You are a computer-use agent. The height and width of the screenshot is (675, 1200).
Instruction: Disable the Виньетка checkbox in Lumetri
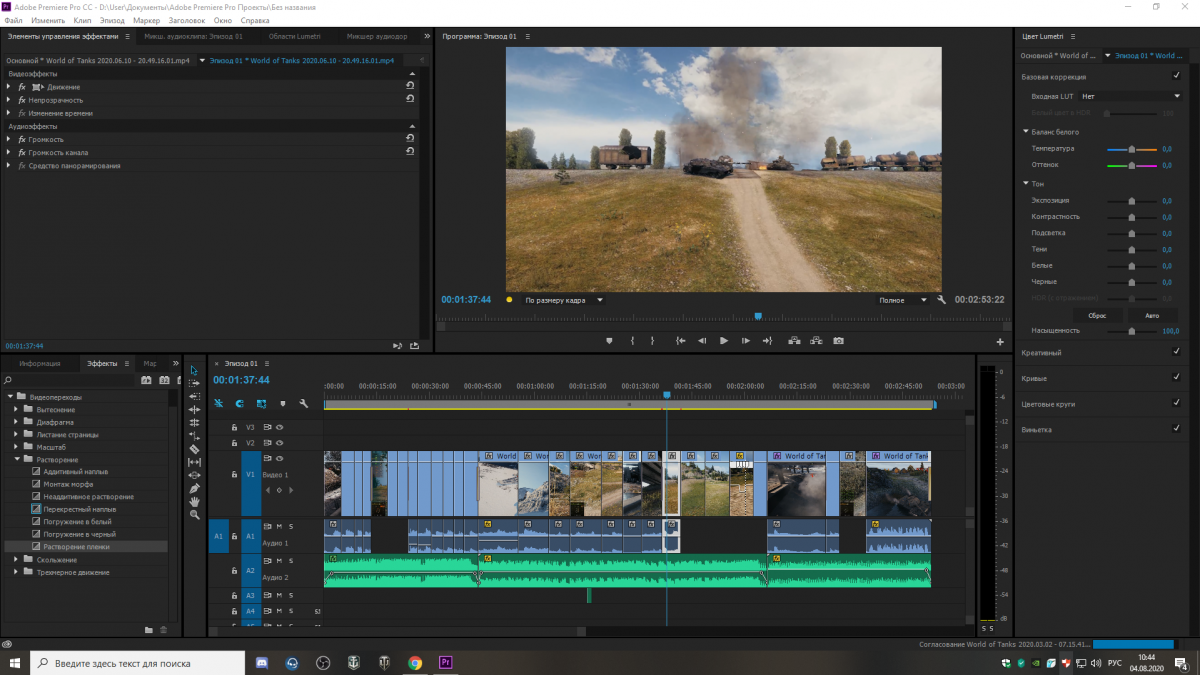click(1176, 429)
